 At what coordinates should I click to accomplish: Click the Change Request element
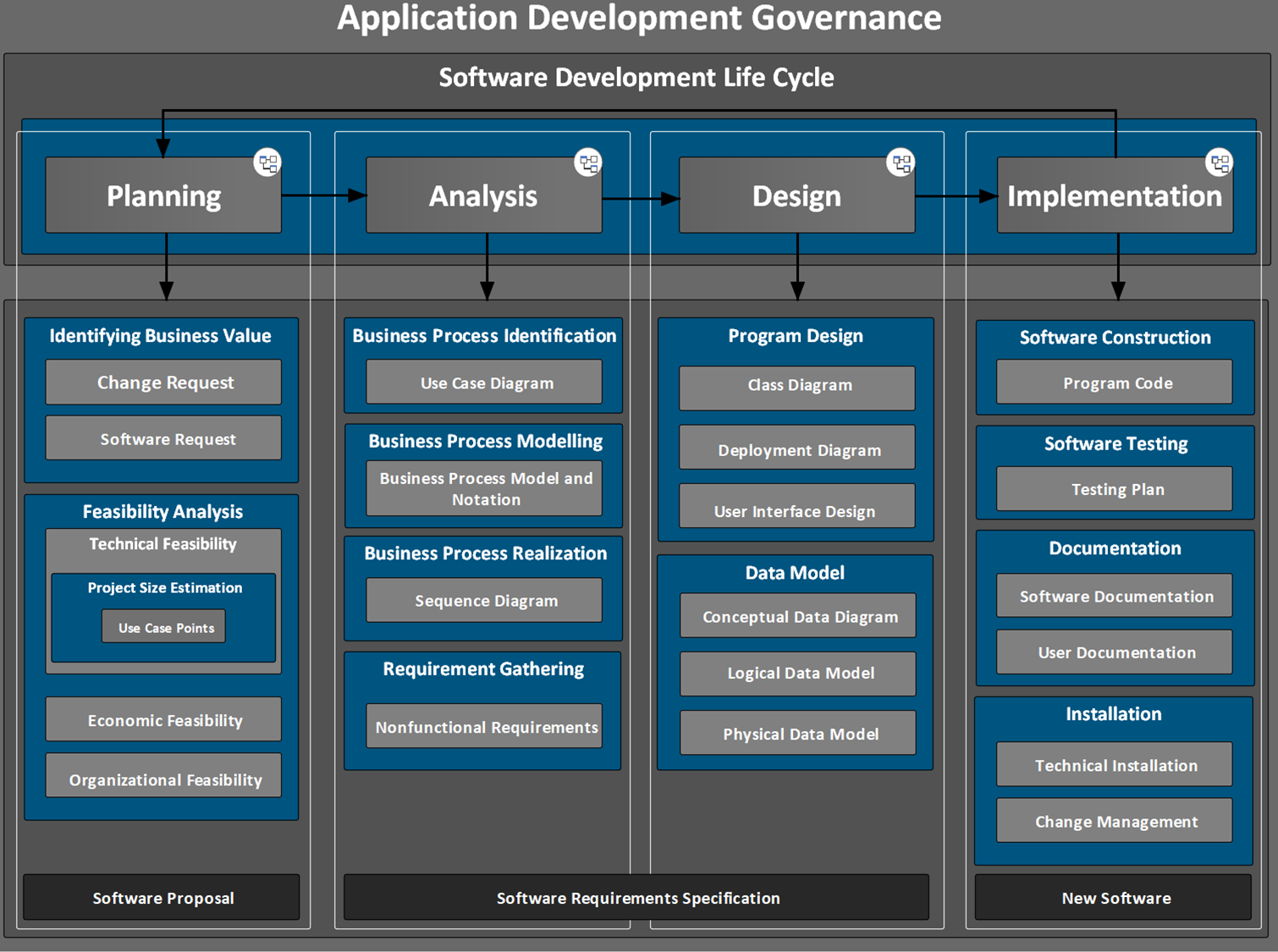pos(163,382)
